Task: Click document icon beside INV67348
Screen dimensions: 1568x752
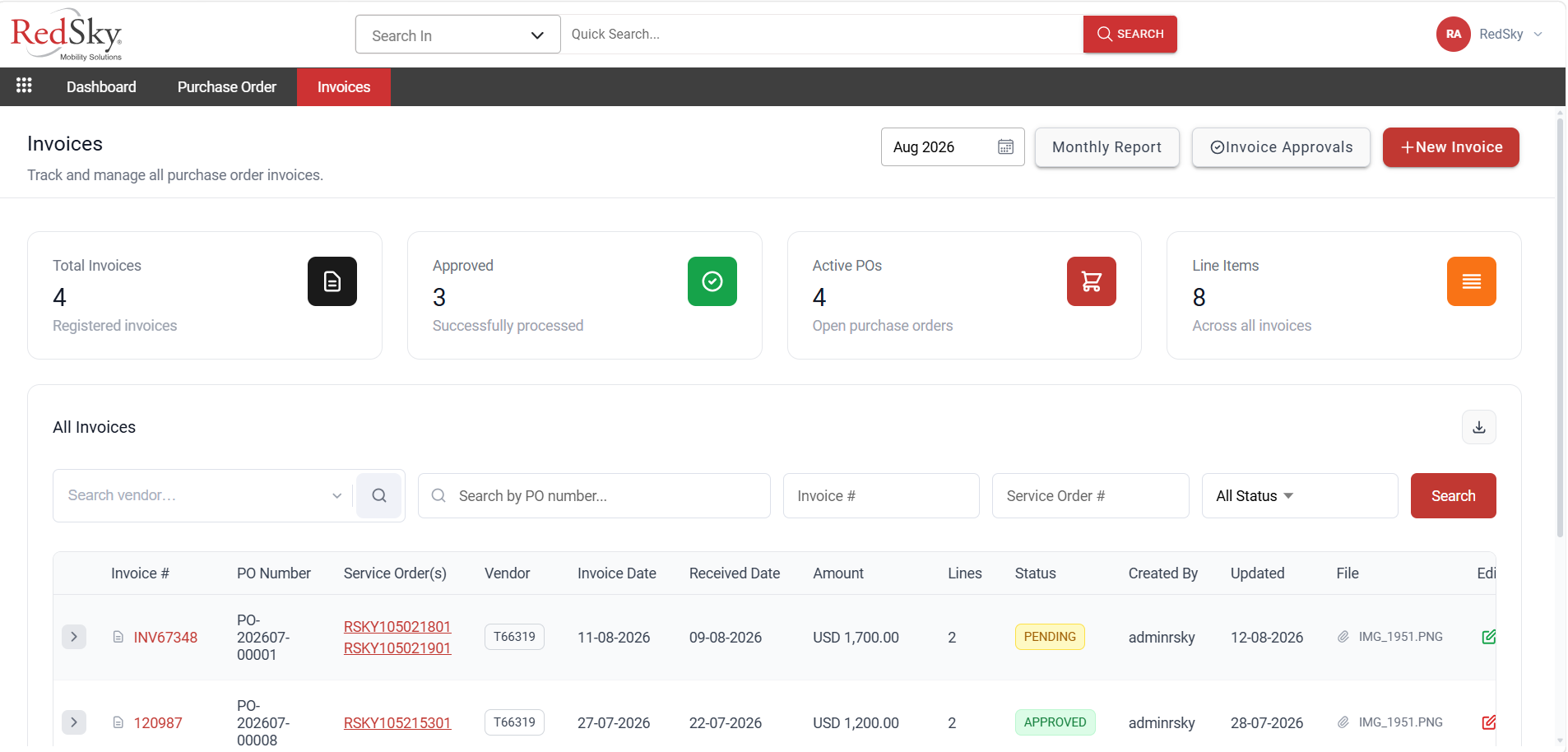Action: point(118,637)
